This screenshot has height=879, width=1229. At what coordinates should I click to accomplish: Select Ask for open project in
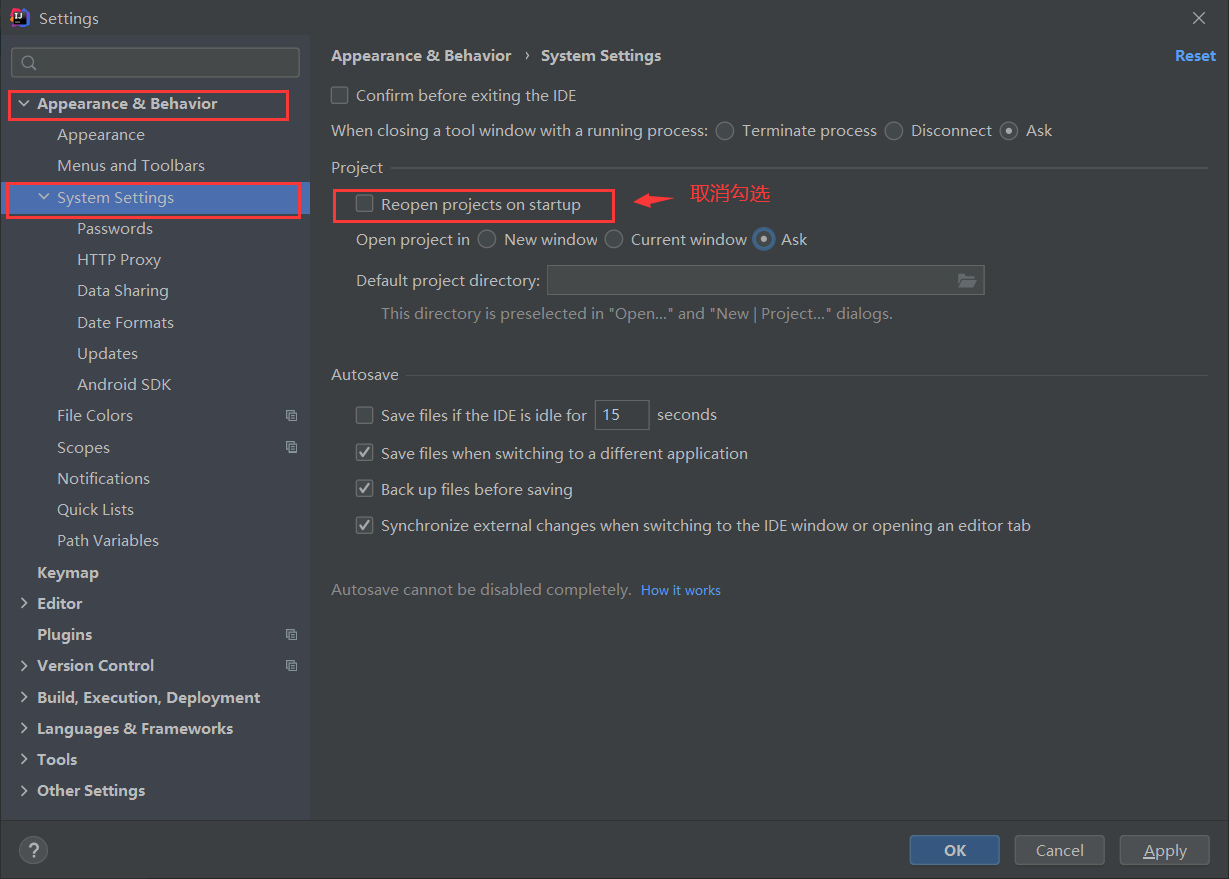coord(764,239)
